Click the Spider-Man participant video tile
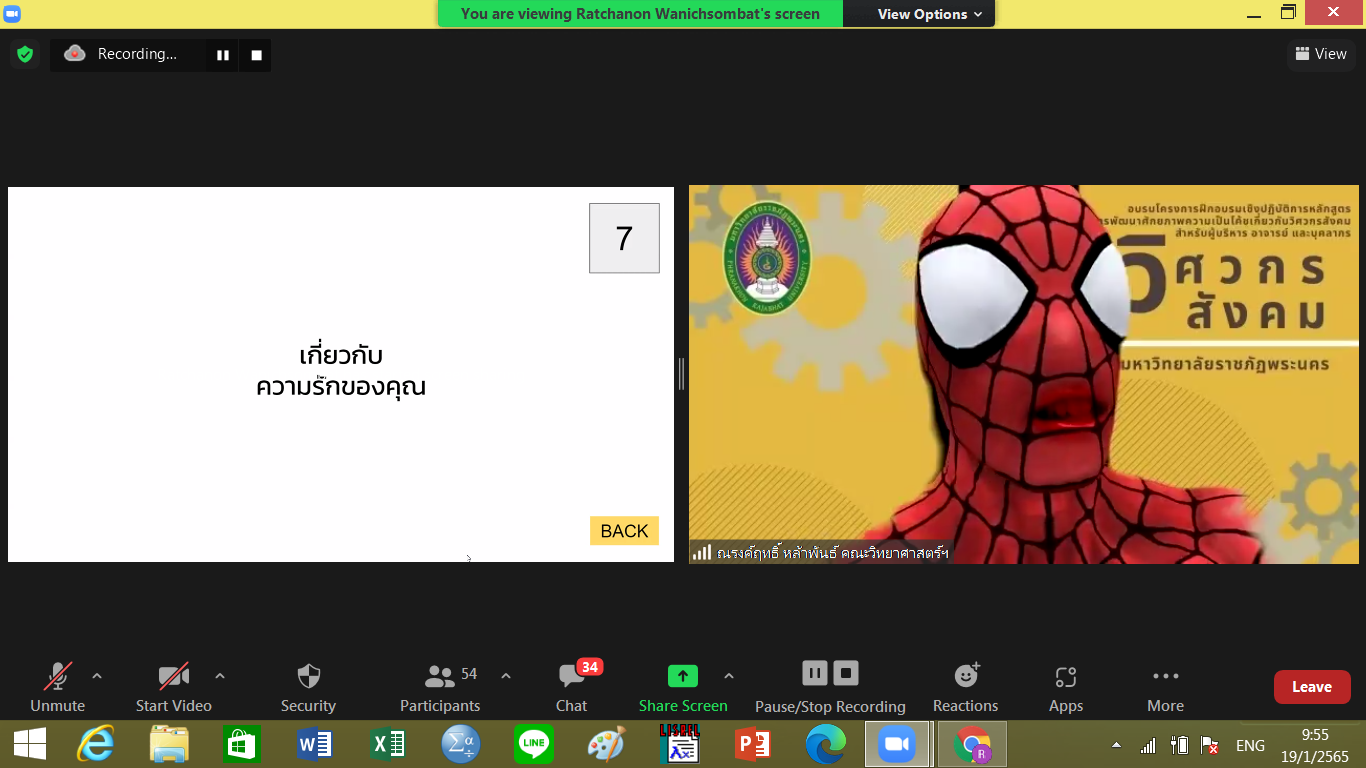 click(x=1024, y=374)
